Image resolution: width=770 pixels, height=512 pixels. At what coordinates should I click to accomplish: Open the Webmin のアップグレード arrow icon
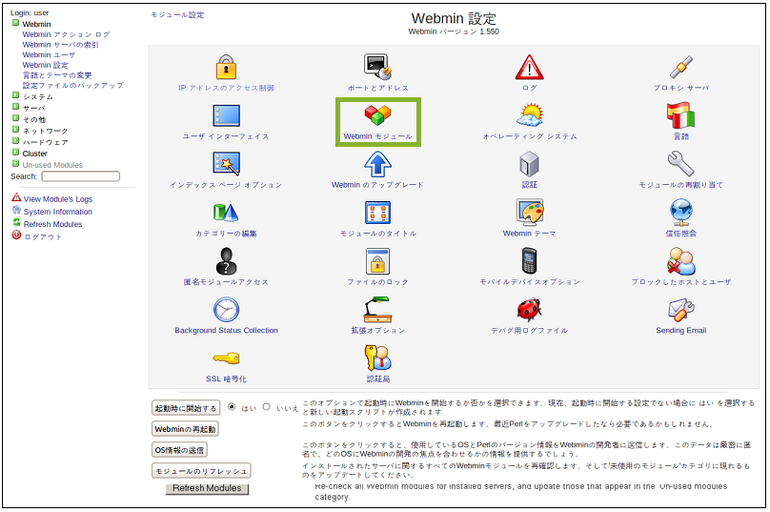tap(377, 163)
